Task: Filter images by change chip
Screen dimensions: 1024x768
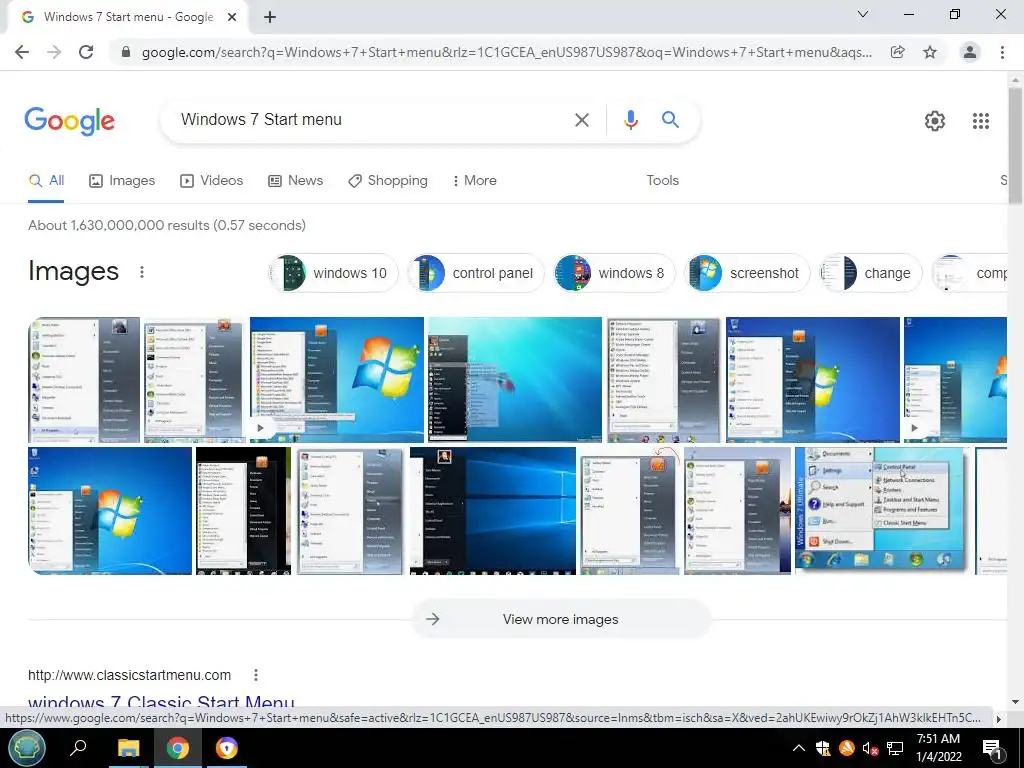Action: (871, 273)
